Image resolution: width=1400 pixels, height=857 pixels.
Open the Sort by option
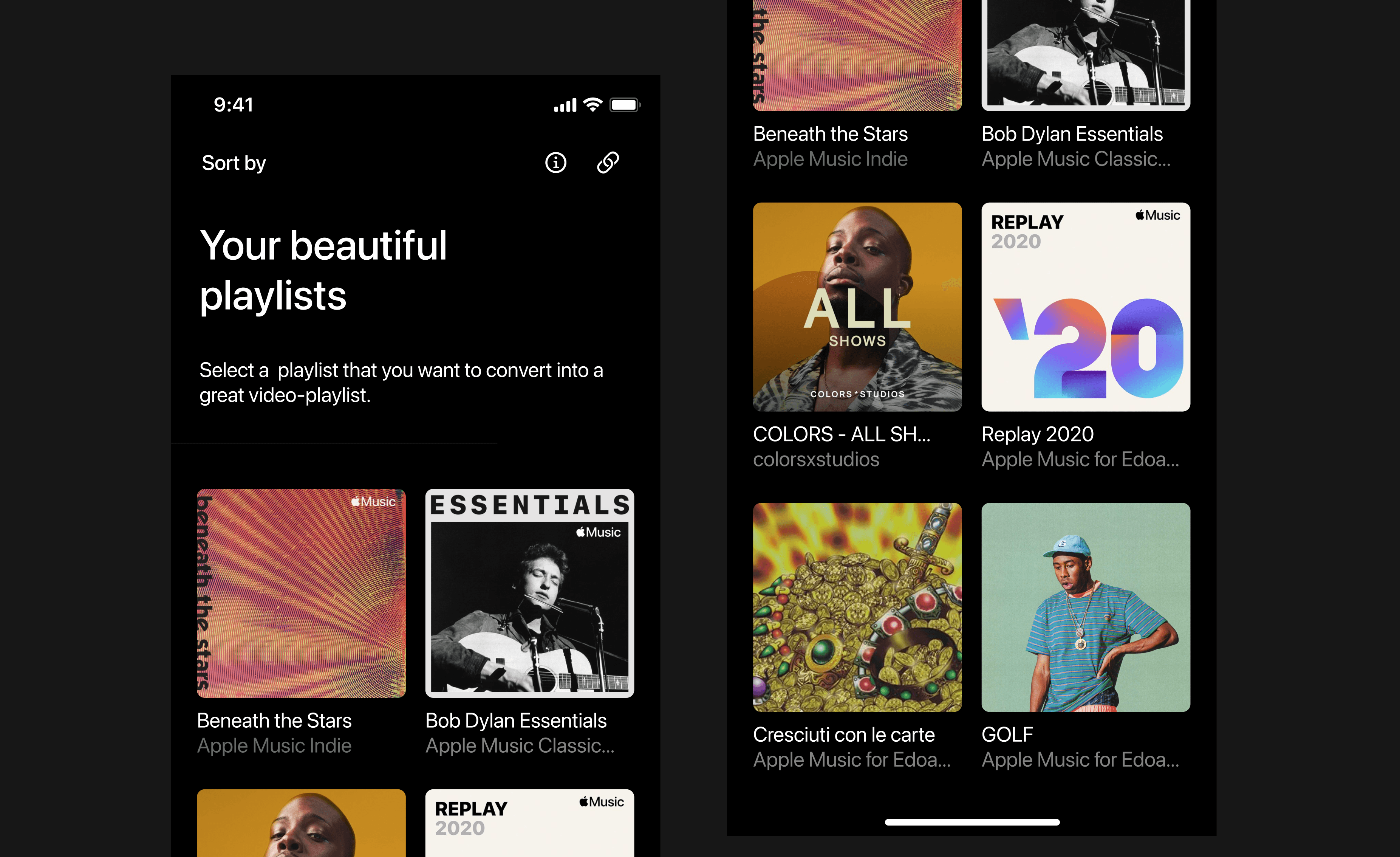(234, 163)
